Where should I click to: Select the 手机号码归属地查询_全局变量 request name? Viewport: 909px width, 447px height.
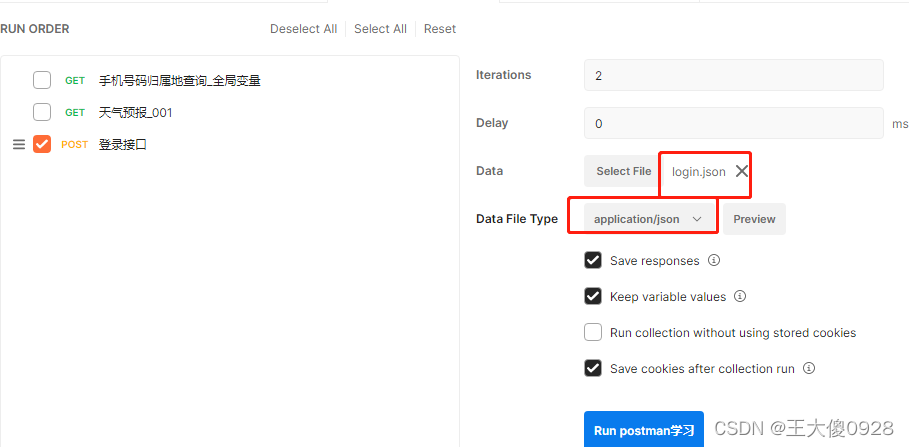[x=180, y=81]
